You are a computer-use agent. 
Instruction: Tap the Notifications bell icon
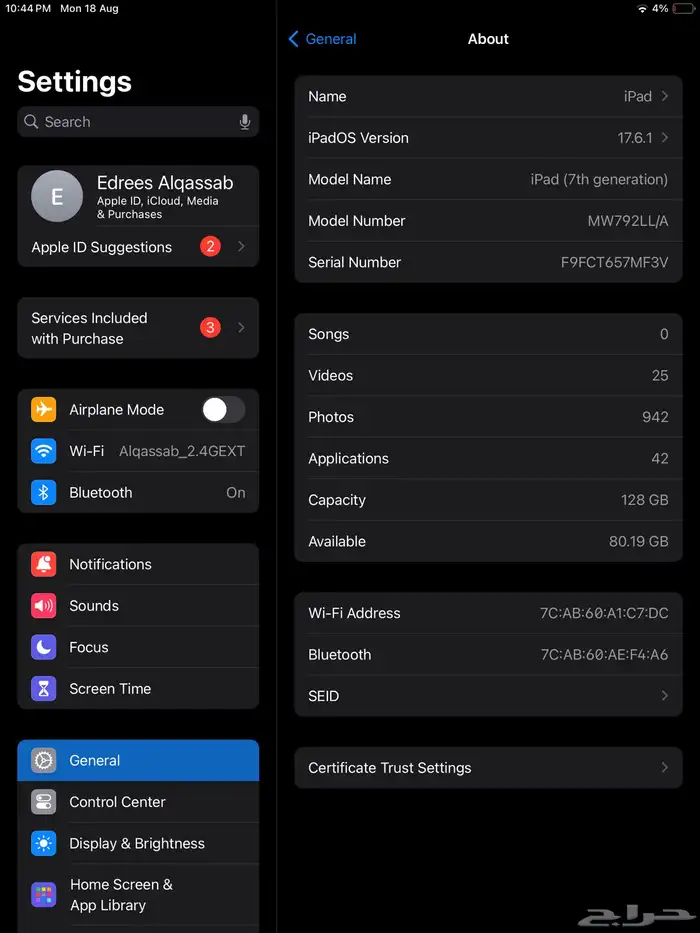[x=43, y=564]
